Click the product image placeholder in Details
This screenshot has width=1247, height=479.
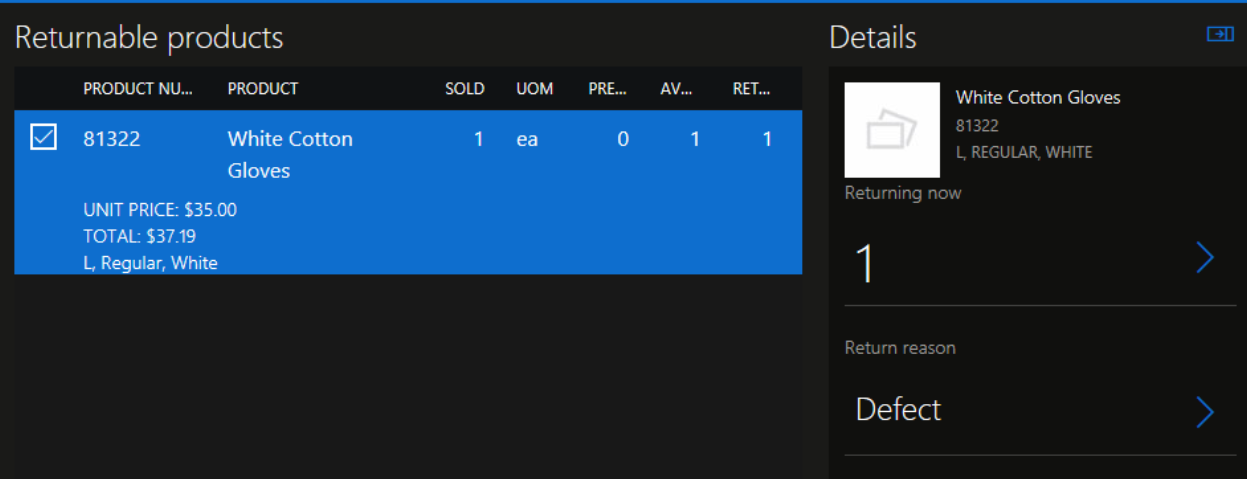(x=892, y=130)
